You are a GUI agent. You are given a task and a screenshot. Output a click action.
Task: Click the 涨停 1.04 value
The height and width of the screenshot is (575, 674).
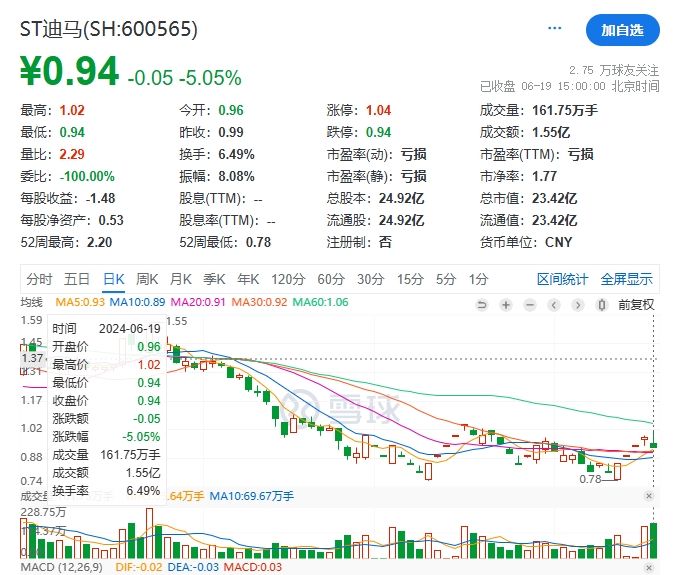378,110
